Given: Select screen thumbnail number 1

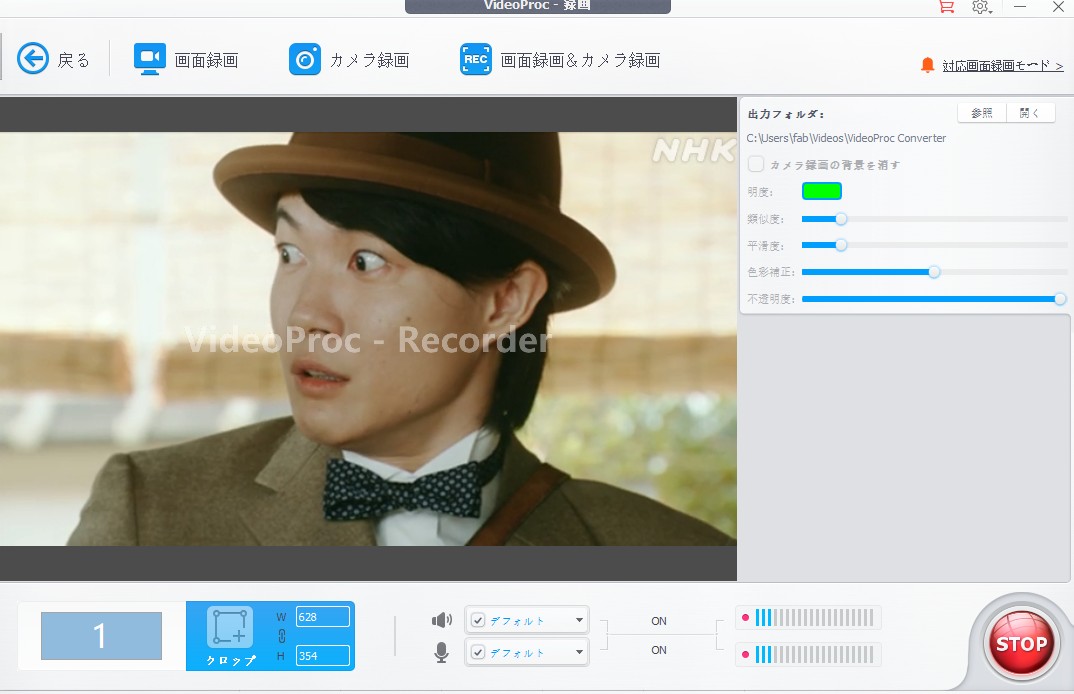Looking at the screenshot, I should click(x=101, y=636).
